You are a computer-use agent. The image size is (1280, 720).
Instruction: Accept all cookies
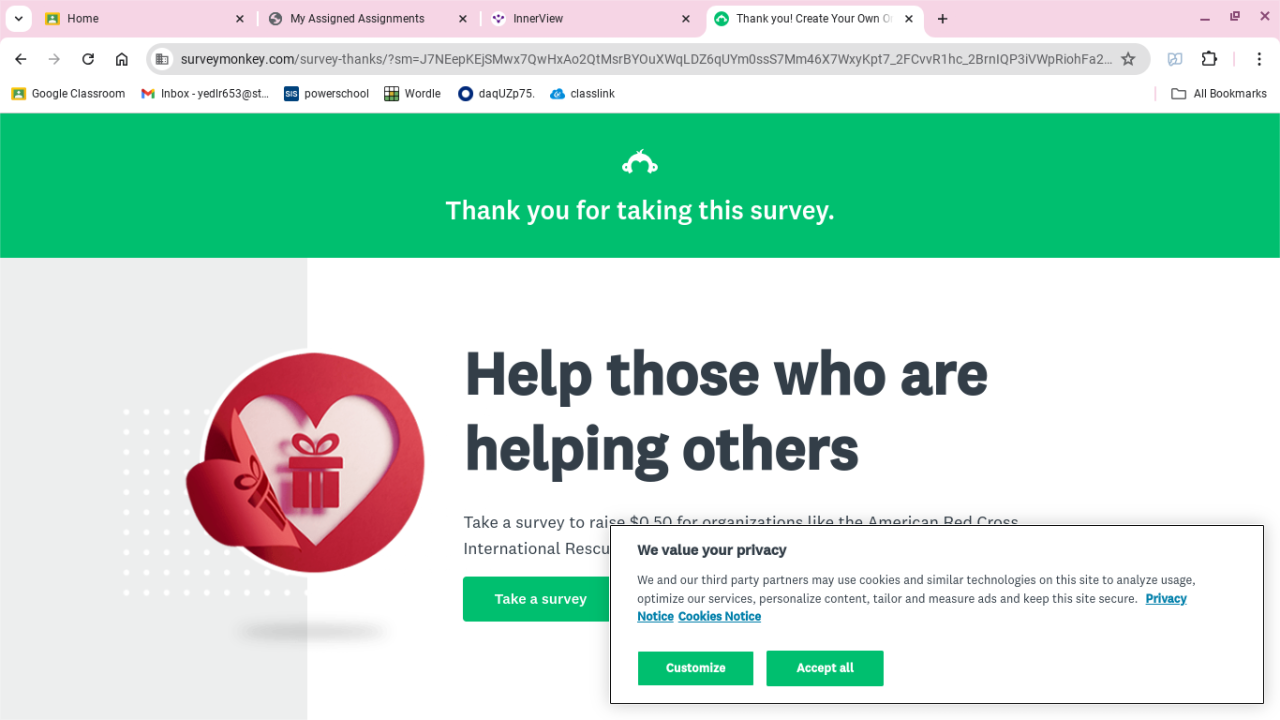click(825, 668)
